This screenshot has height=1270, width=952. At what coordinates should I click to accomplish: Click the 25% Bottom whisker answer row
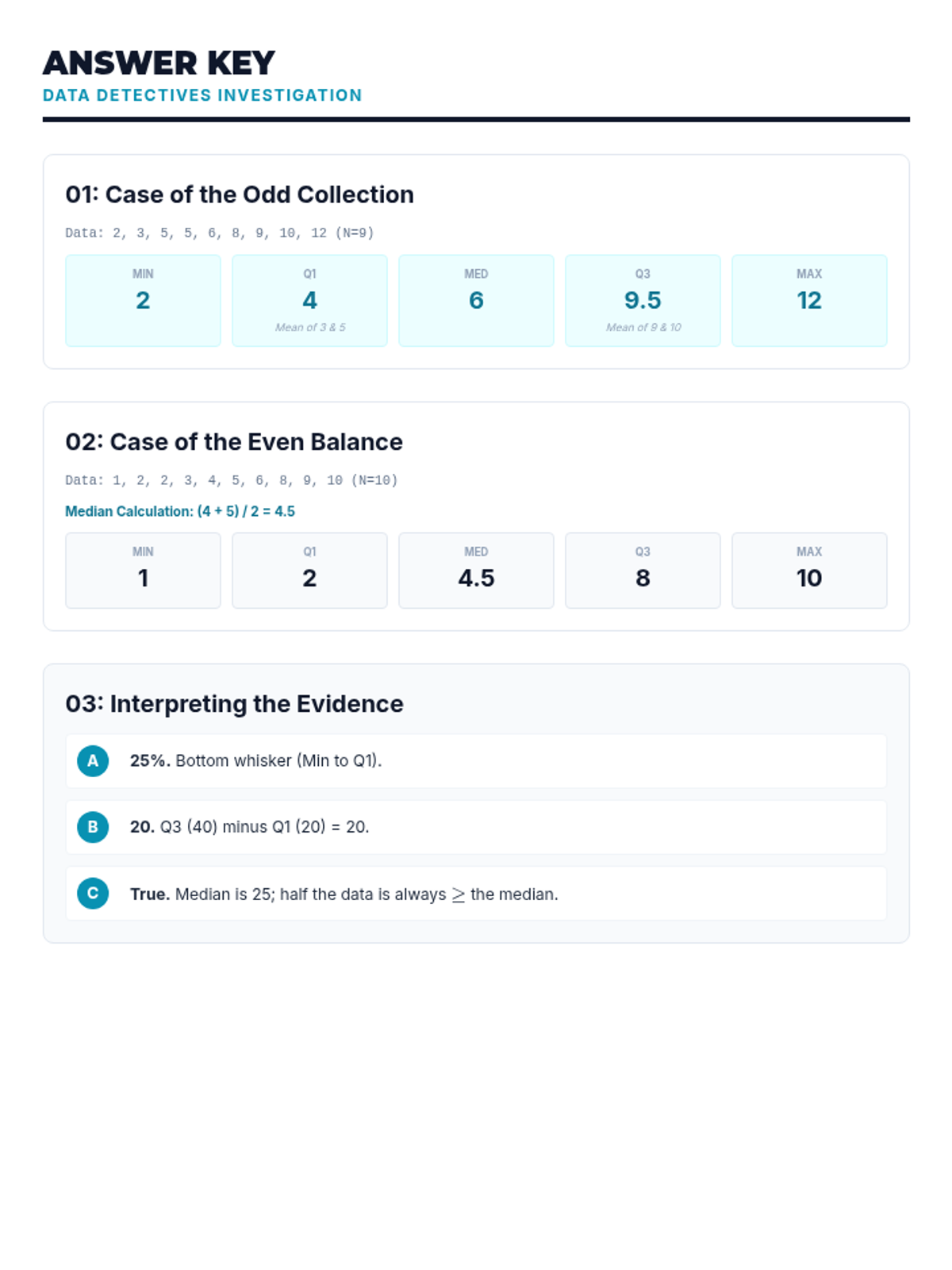(x=476, y=760)
